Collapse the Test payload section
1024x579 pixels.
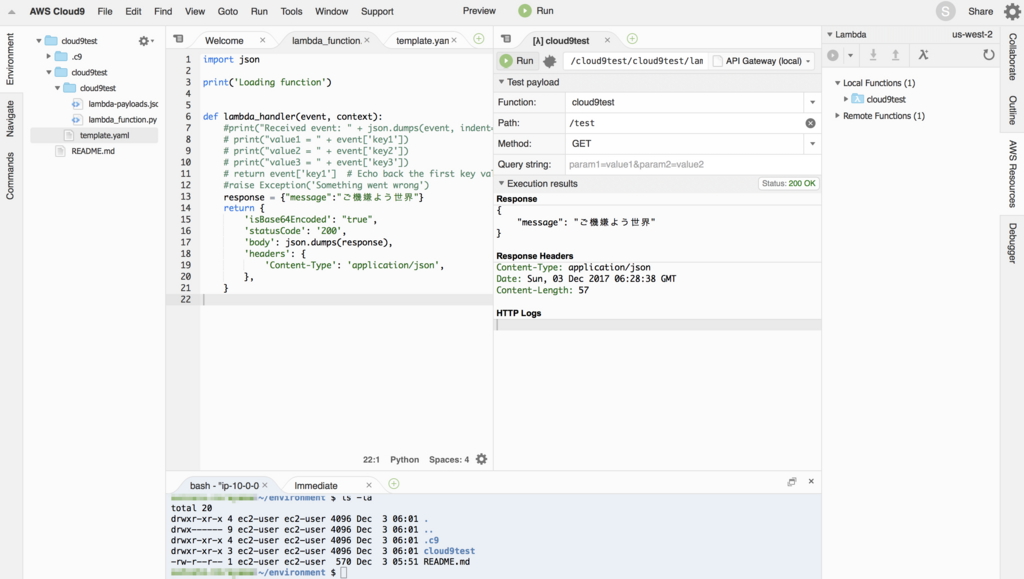pyautogui.click(x=502, y=82)
